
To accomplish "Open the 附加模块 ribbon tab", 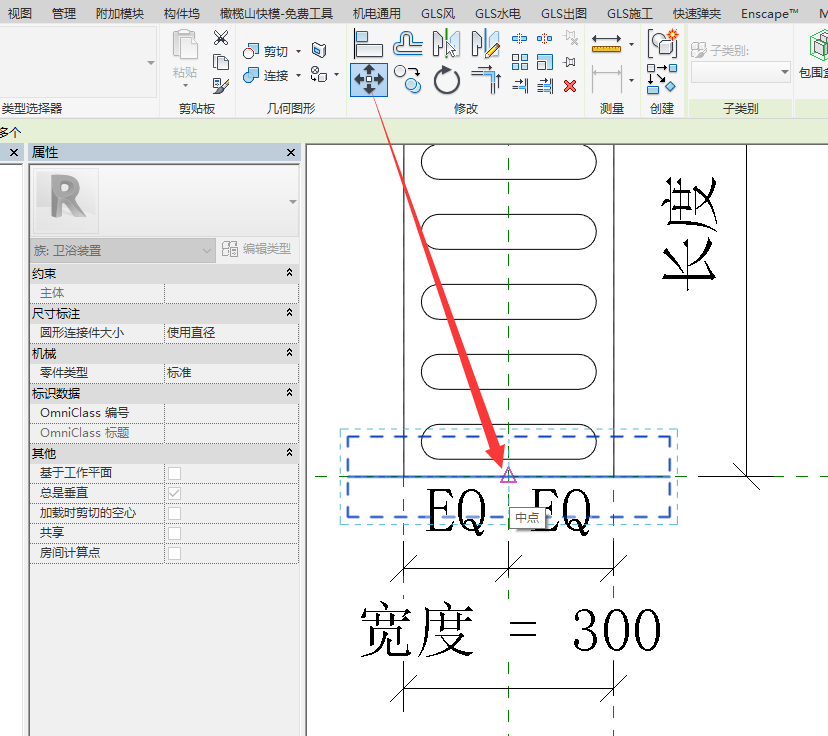I will [120, 13].
